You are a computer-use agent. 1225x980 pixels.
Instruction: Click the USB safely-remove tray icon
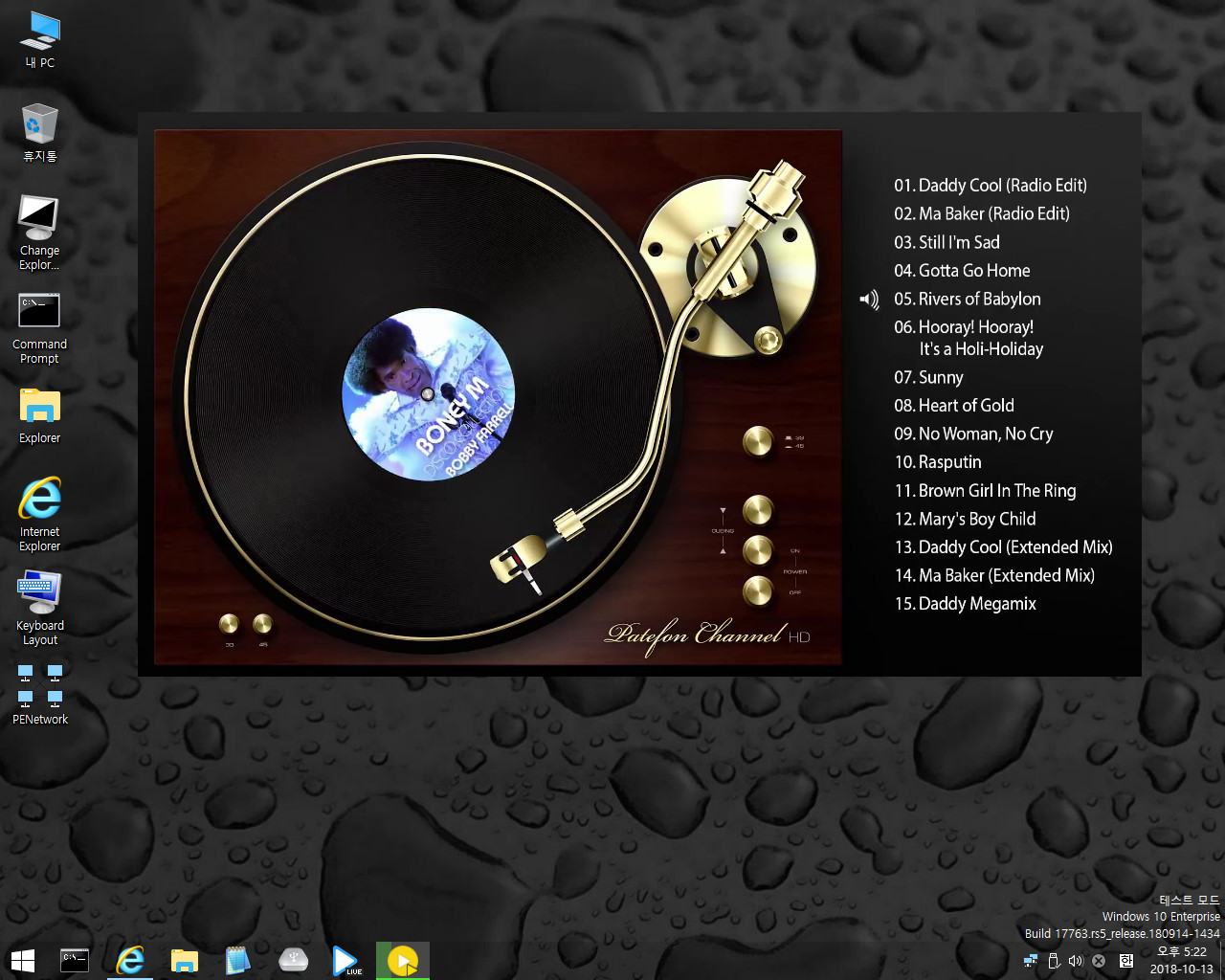click(1054, 961)
